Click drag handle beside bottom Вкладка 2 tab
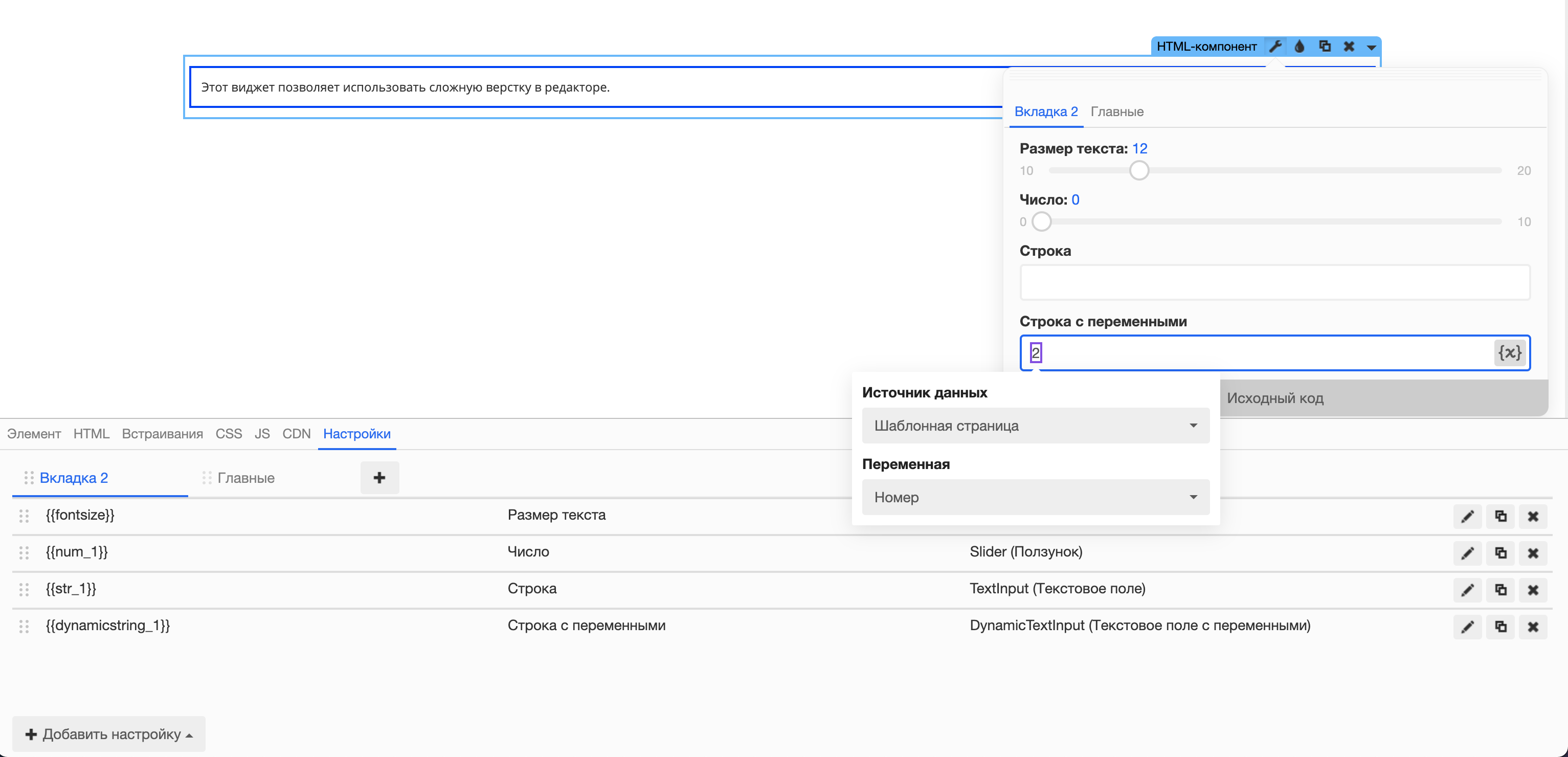Screen dimensions: 1568x757 click(x=29, y=478)
